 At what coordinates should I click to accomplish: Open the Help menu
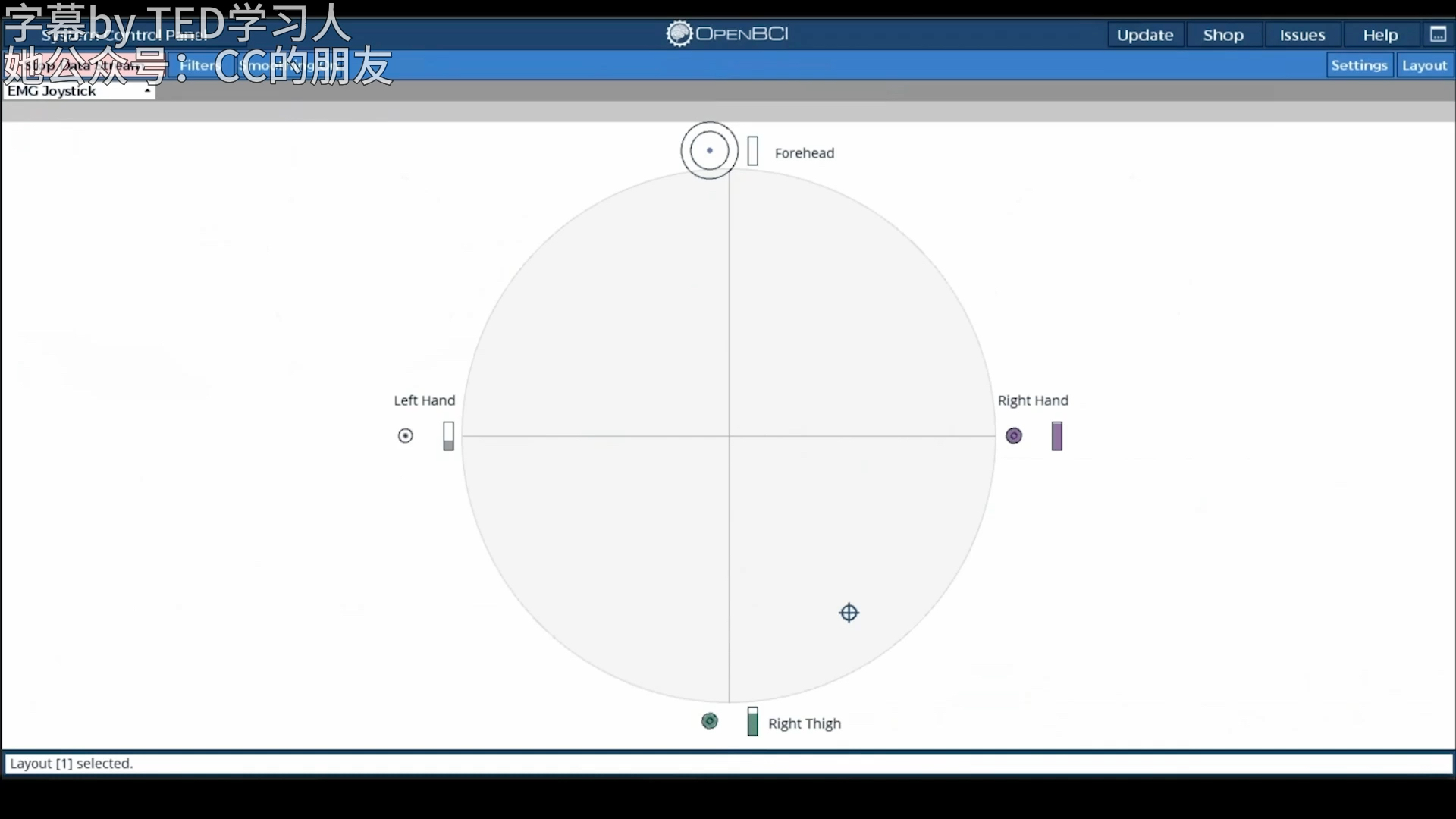(1380, 35)
